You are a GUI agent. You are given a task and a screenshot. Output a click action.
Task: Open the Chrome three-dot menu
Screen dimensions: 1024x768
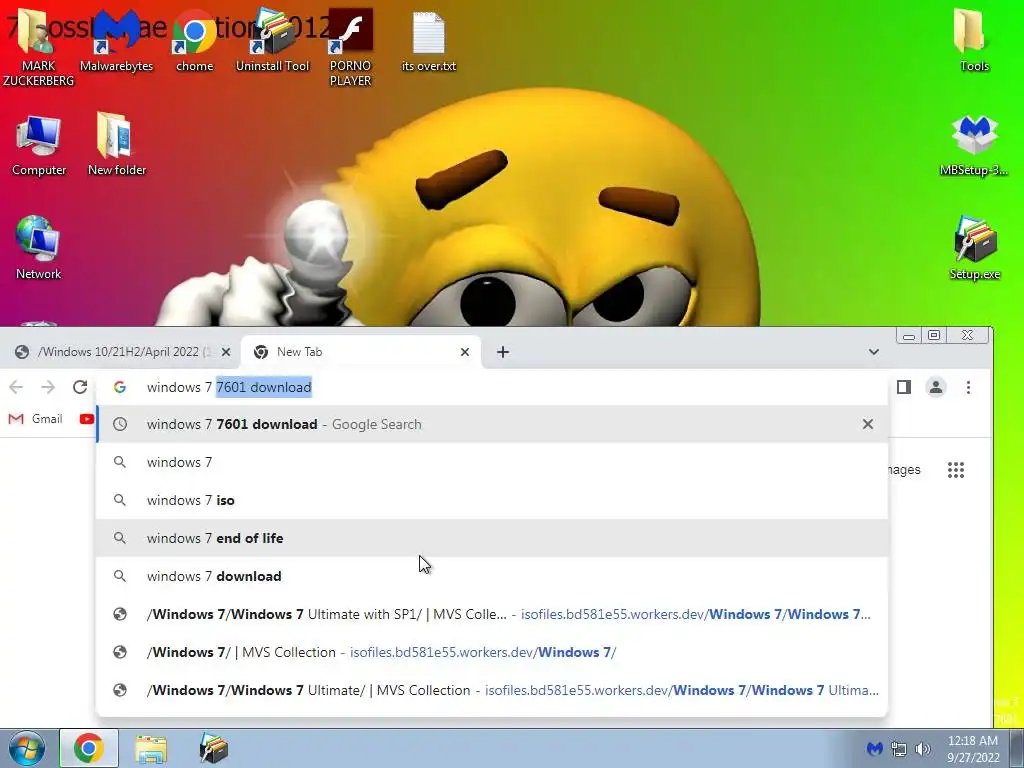click(968, 387)
